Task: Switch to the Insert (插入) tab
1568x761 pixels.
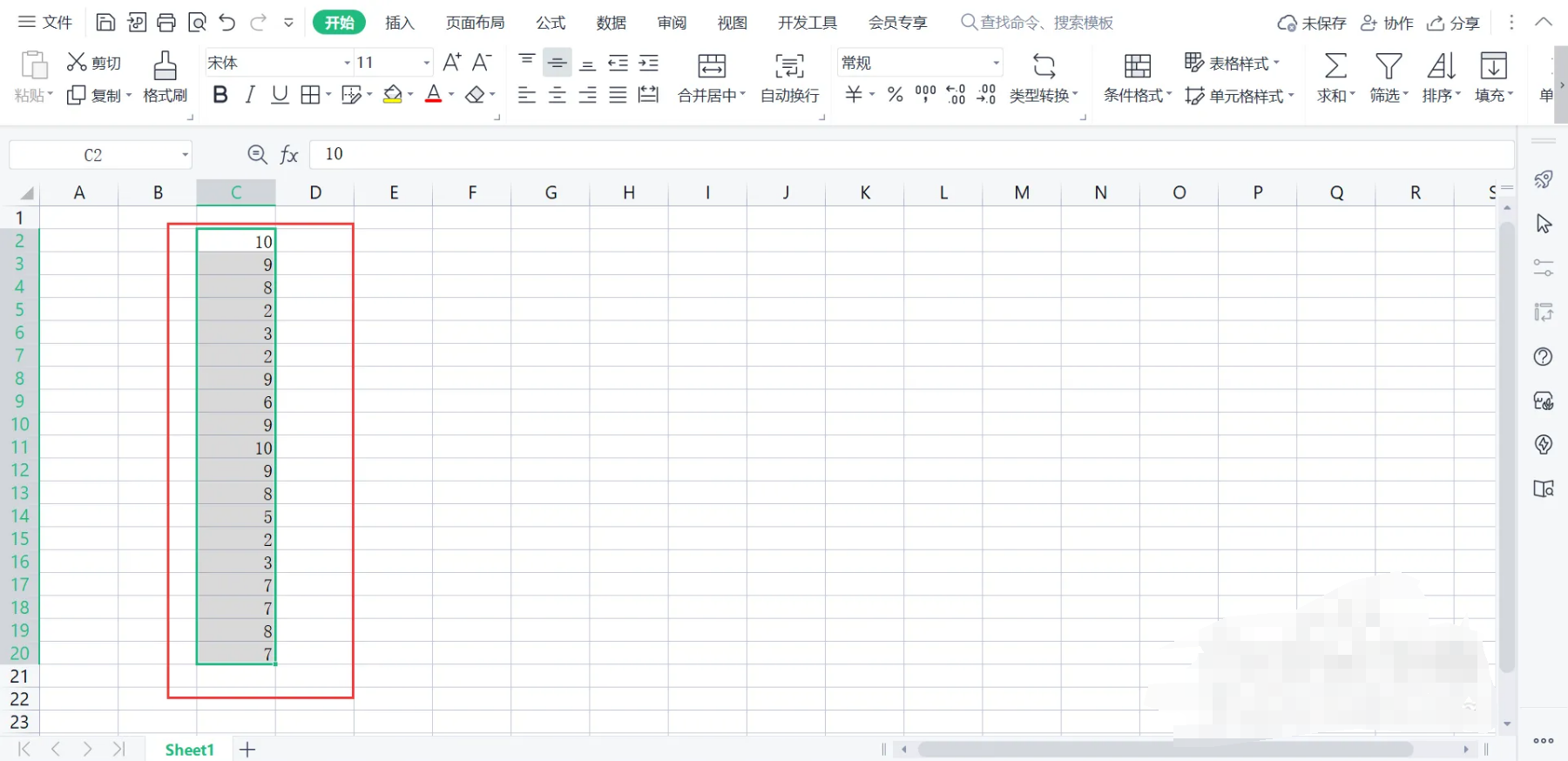Action: coord(399,23)
